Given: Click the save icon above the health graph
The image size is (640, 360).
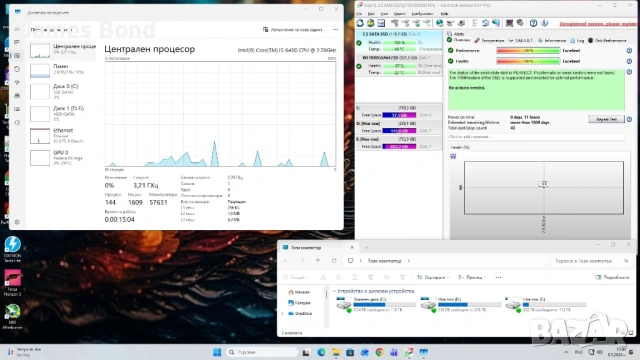Looking at the screenshot, I should point(453,156).
